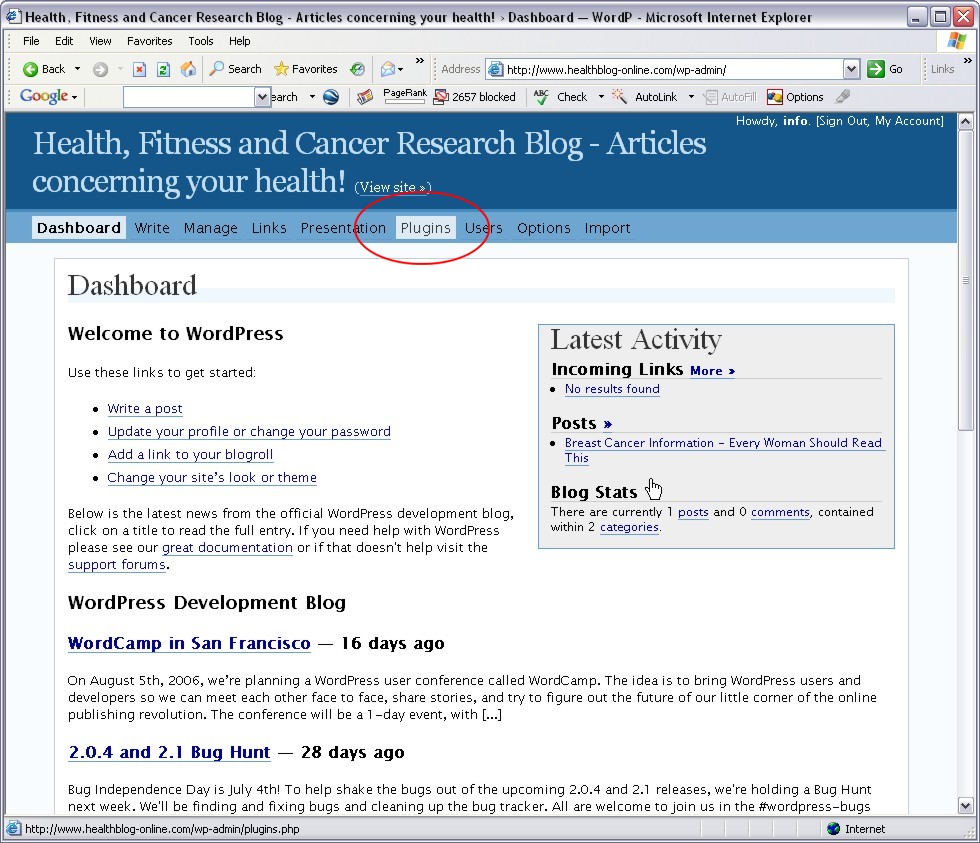Viewport: 980px width, 843px height.
Task: Open the Google logo menu arrow
Action: point(74,97)
